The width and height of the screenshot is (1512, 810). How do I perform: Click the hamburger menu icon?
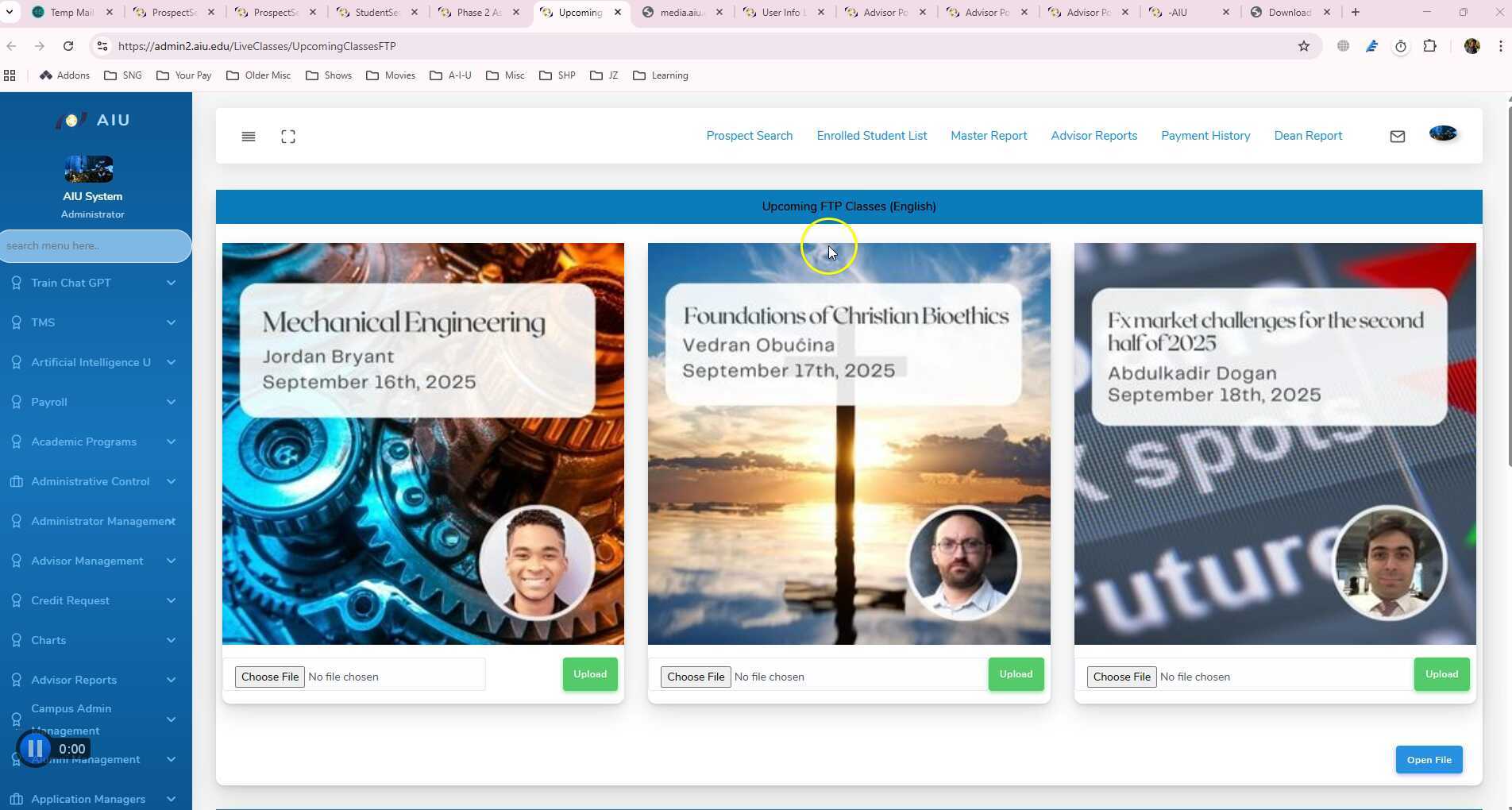coord(248,137)
